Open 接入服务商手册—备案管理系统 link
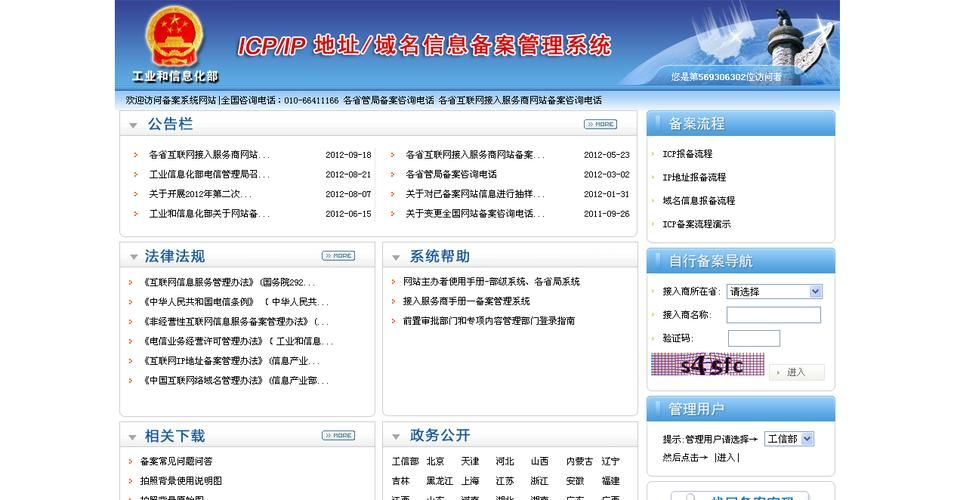Screen dimensions: 954x500 click(466, 301)
